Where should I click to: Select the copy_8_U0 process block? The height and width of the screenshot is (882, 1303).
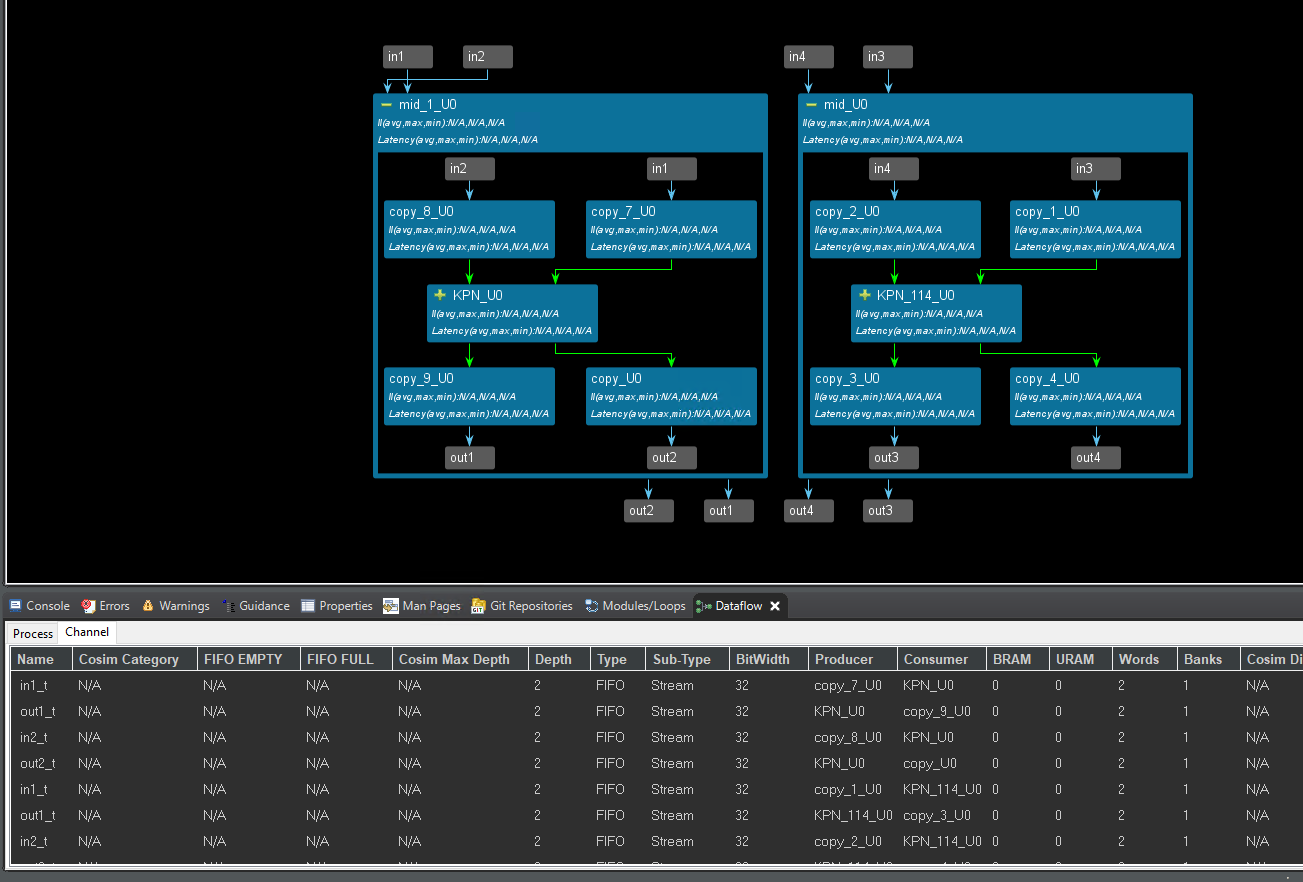click(x=469, y=229)
